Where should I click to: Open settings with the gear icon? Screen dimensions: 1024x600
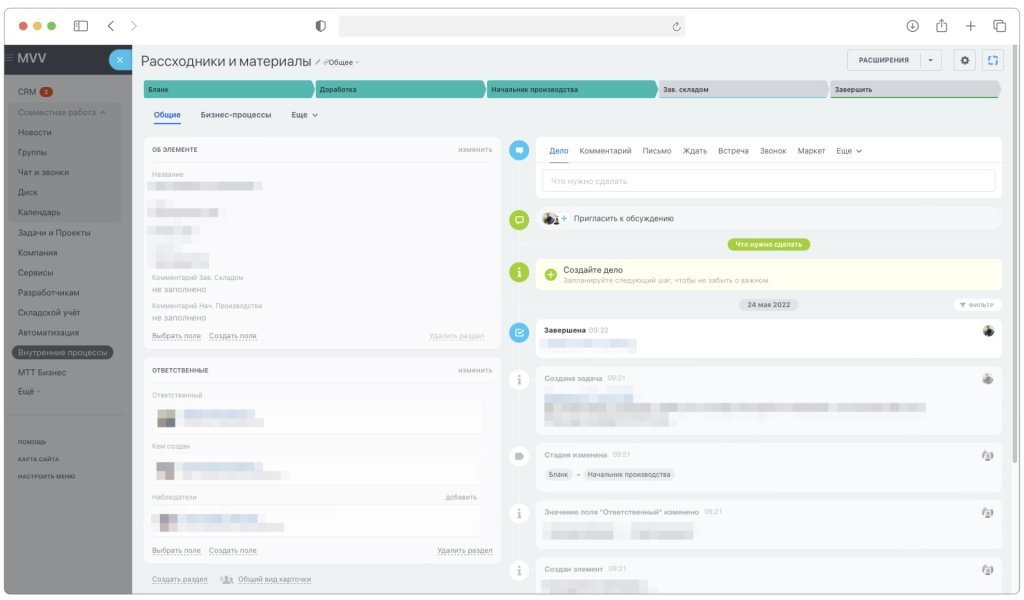[x=965, y=60]
